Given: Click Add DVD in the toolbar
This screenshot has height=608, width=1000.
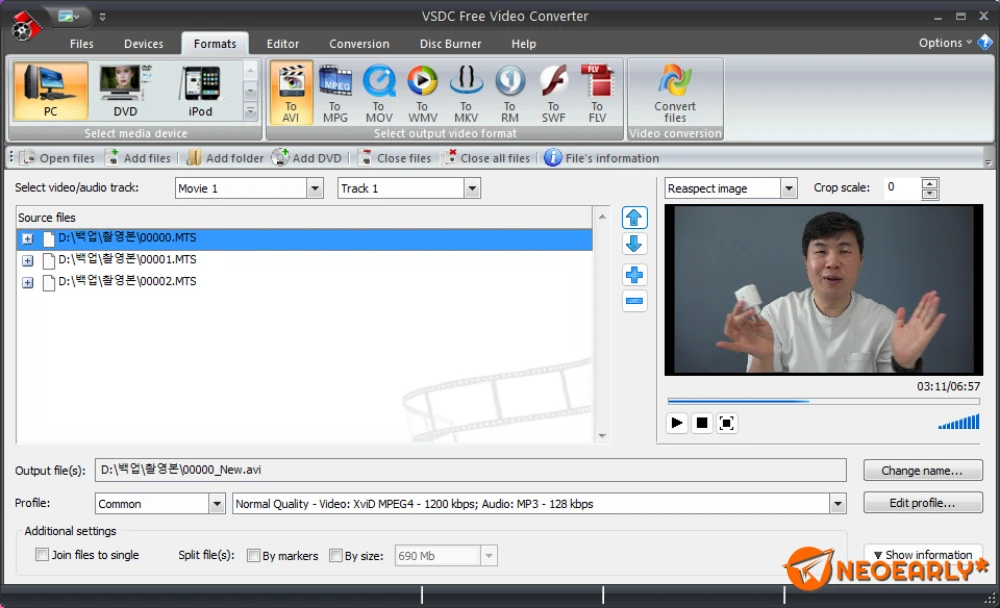Looking at the screenshot, I should click(307, 158).
